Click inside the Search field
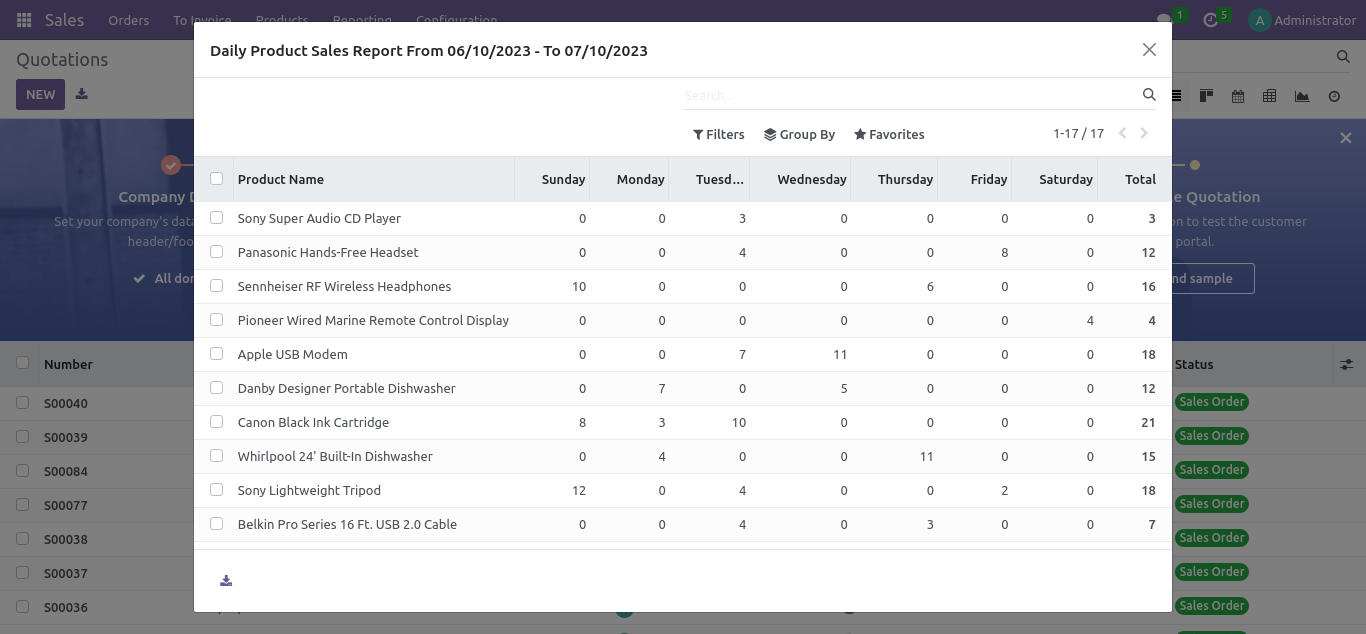1366x634 pixels. pyautogui.click(x=900, y=95)
